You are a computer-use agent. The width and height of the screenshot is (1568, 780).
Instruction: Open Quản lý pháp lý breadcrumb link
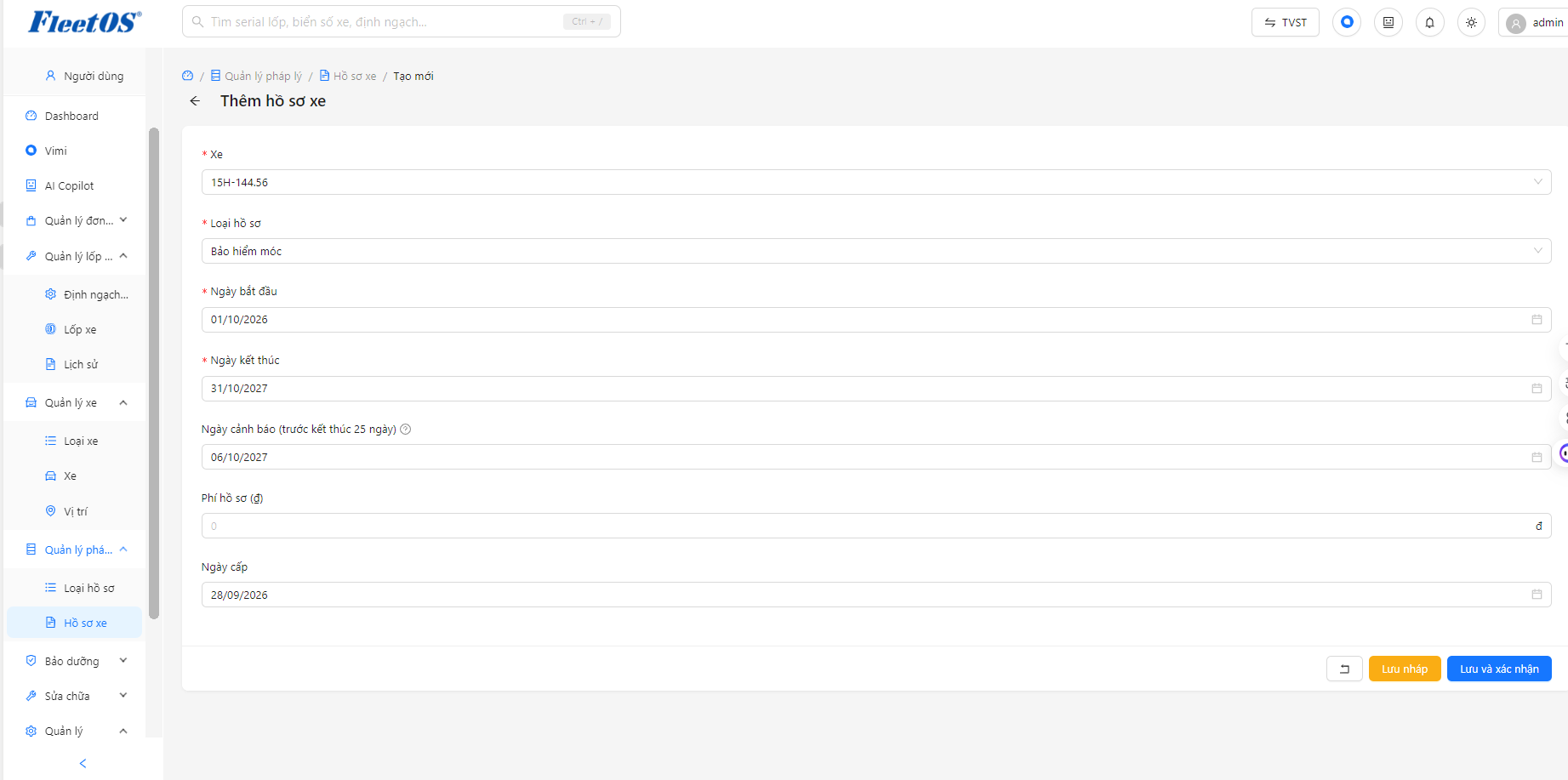pyautogui.click(x=256, y=76)
